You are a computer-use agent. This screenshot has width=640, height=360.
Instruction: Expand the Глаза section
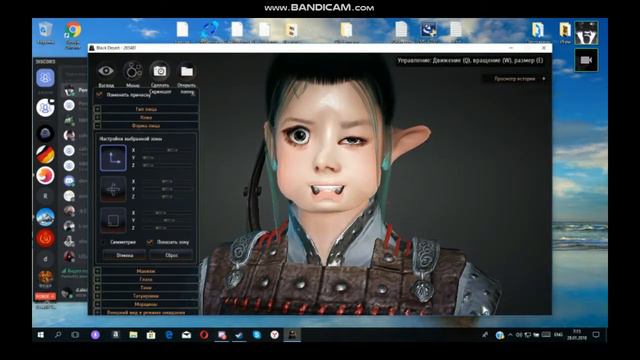[146, 279]
